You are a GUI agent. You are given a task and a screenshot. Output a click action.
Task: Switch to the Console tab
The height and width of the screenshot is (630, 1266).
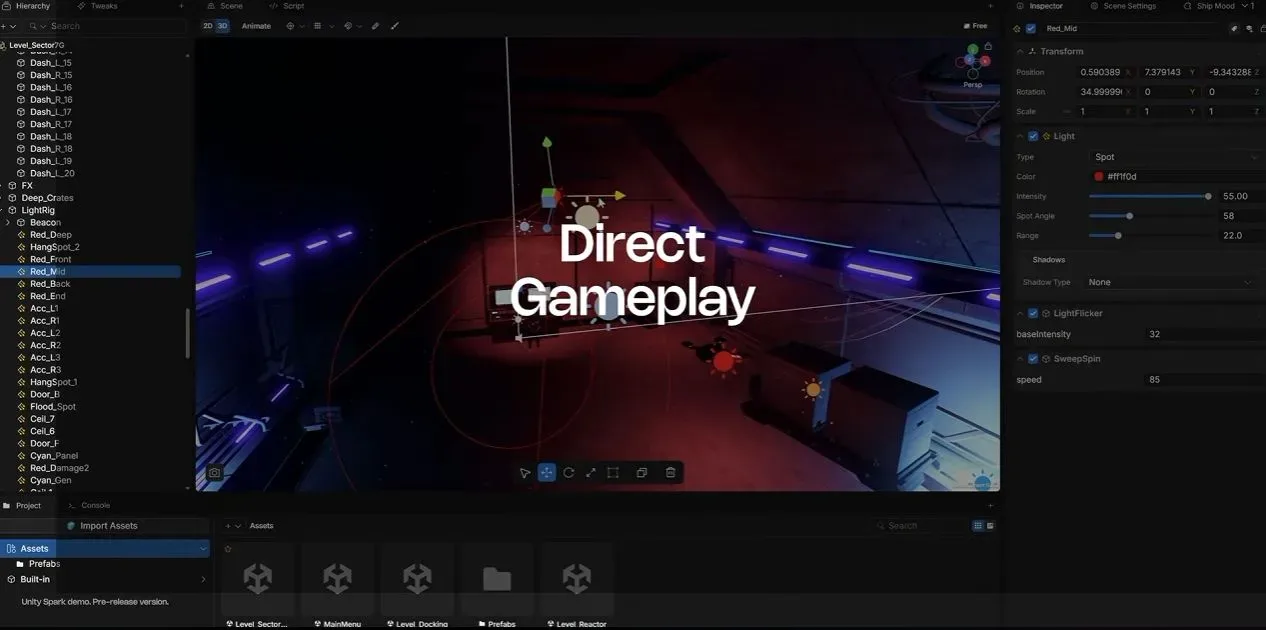coord(89,506)
